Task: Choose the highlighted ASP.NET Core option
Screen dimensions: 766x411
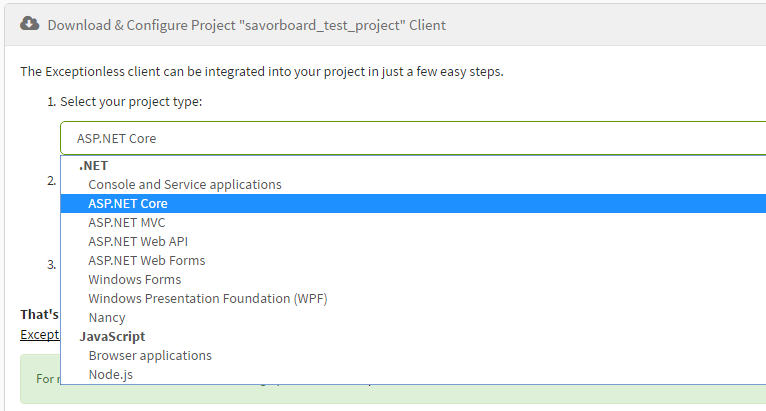Action: (x=413, y=203)
